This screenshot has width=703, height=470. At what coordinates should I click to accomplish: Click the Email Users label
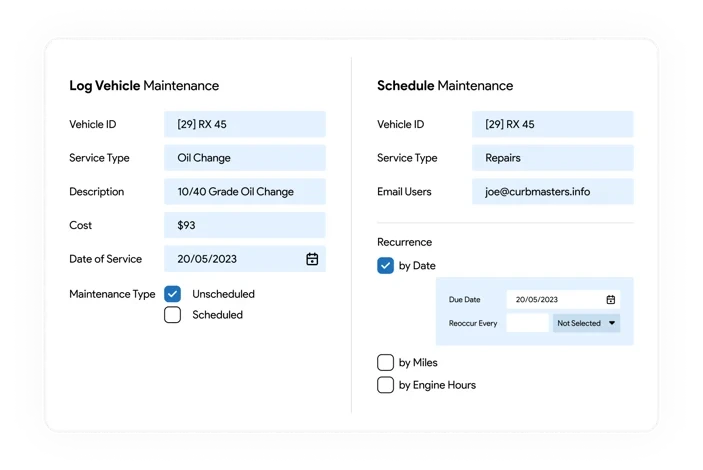click(x=404, y=192)
